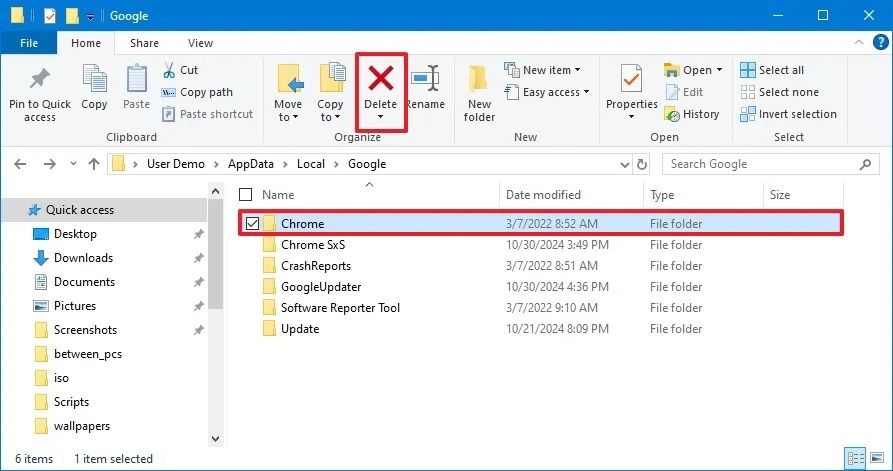Sort by the Type column header
893x471 pixels.
point(662,195)
